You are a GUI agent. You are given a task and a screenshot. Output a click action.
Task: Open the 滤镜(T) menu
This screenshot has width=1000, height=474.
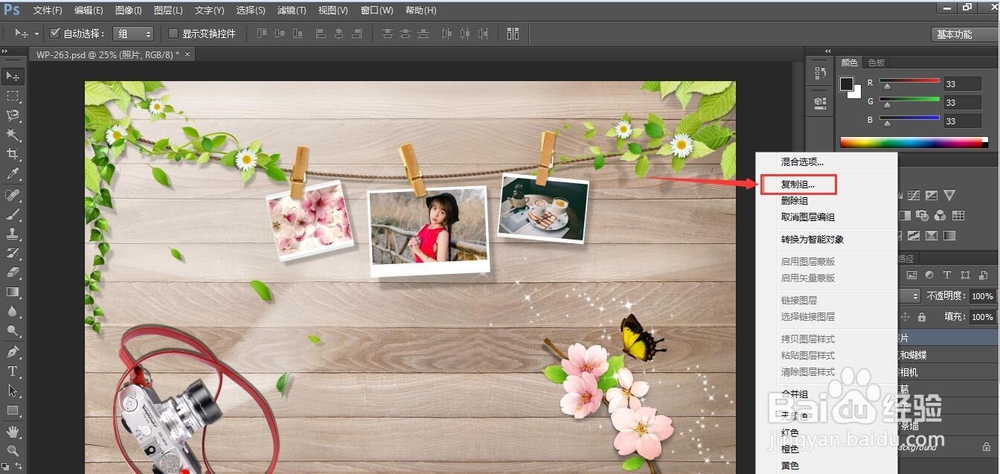click(291, 10)
